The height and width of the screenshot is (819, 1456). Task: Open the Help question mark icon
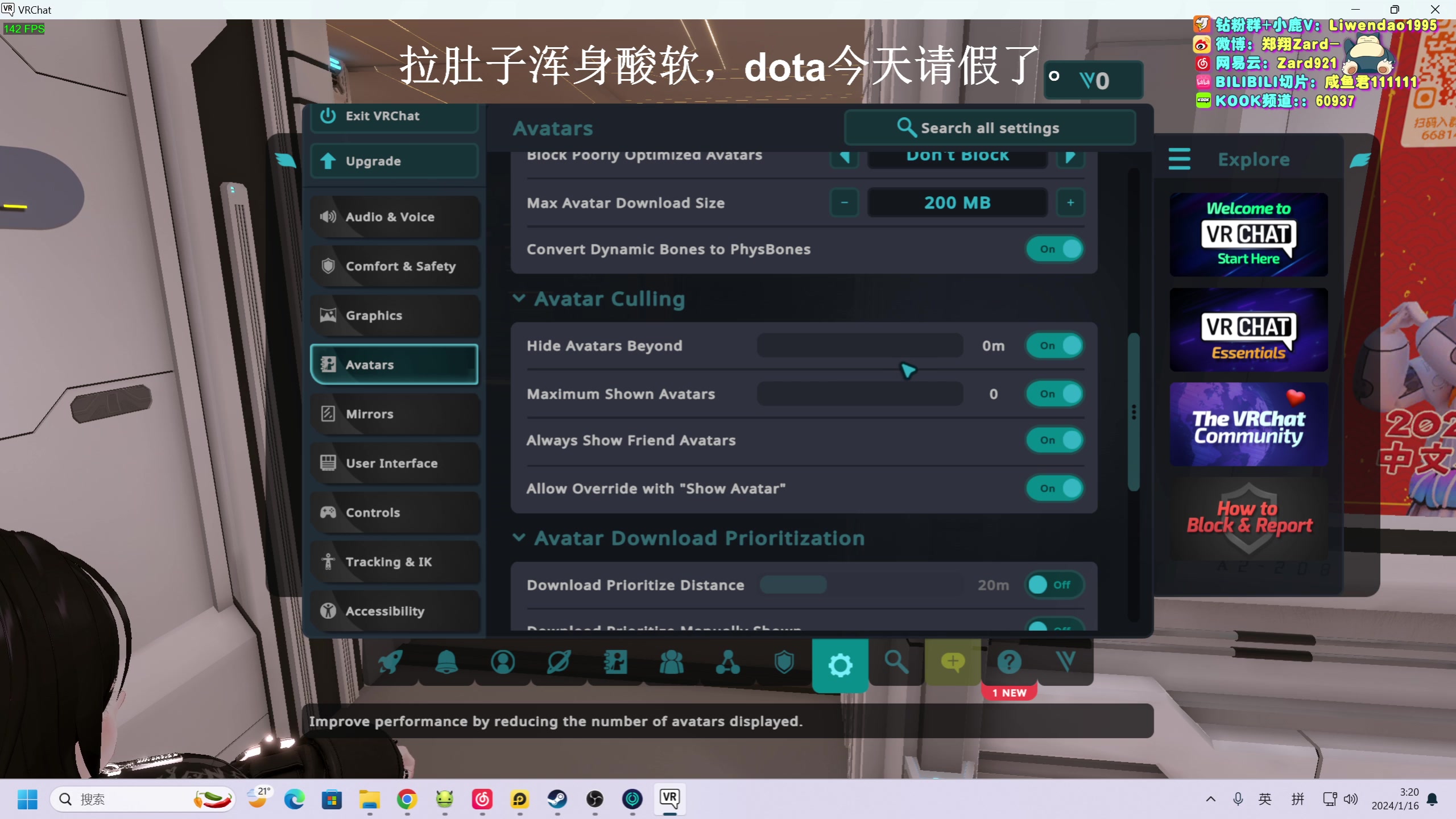click(x=1010, y=662)
